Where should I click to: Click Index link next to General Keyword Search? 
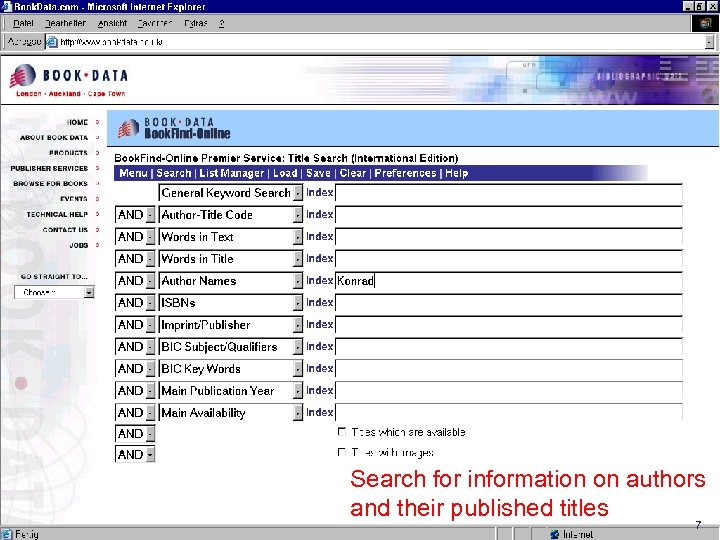320,192
